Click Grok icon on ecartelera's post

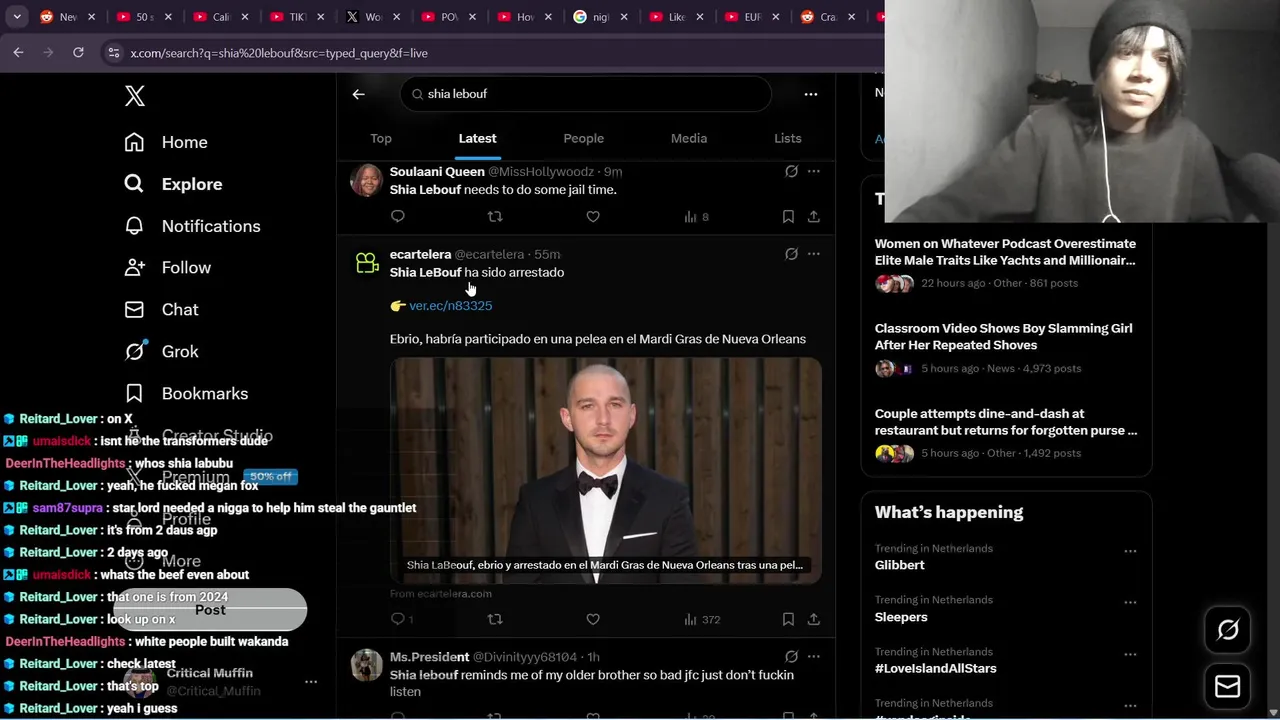pyautogui.click(x=791, y=254)
